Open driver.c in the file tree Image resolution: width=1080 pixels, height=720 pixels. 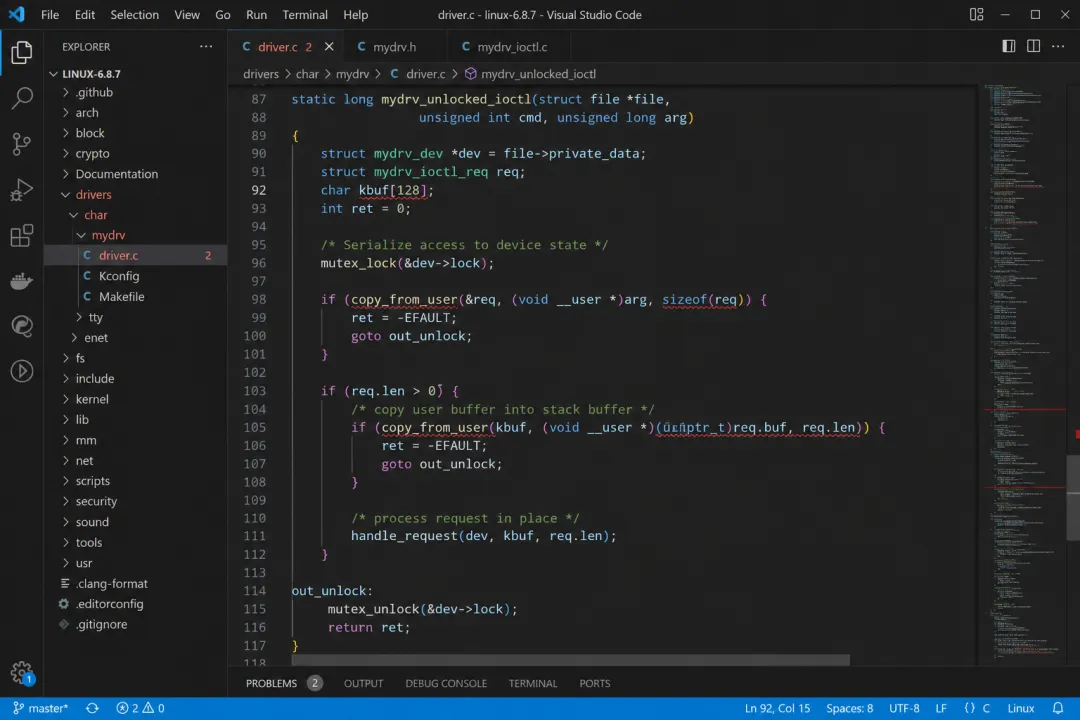136,256
